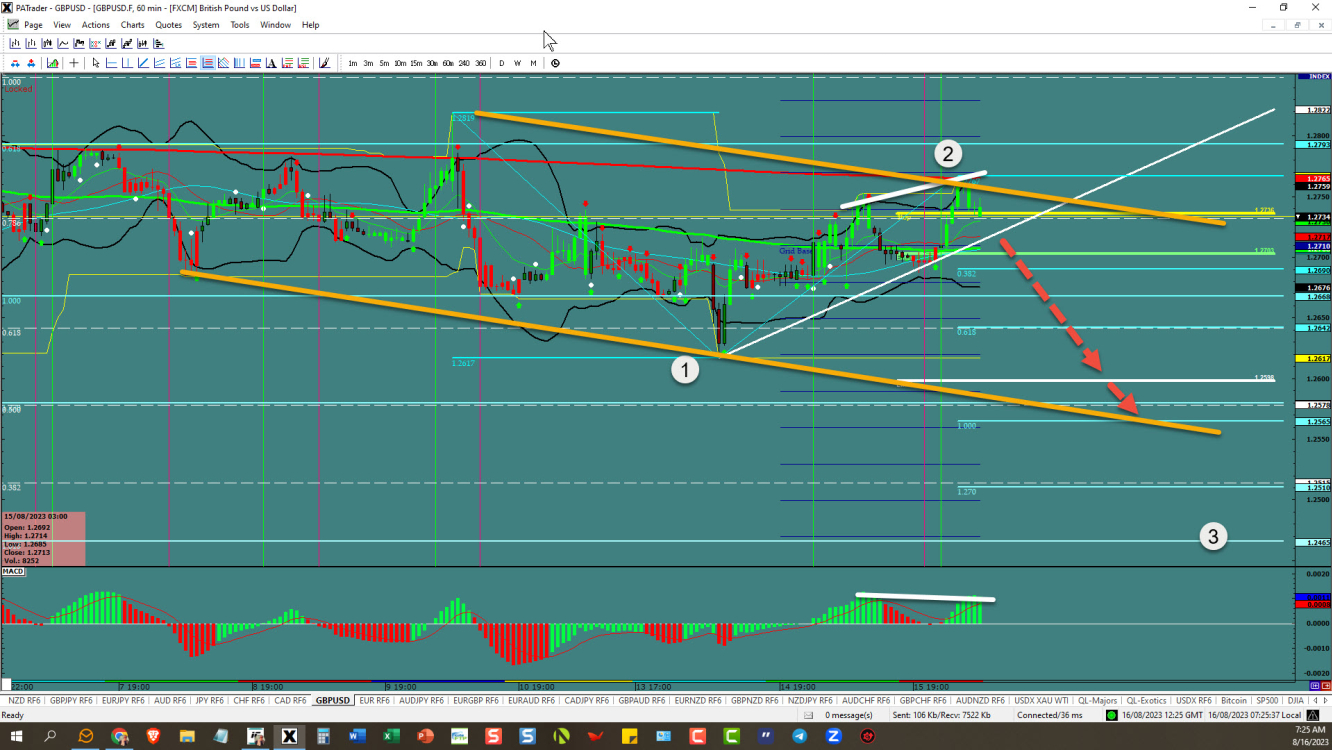Open the indicators chart icon
Image resolution: width=1332 pixels, height=750 pixels.
coord(53,63)
